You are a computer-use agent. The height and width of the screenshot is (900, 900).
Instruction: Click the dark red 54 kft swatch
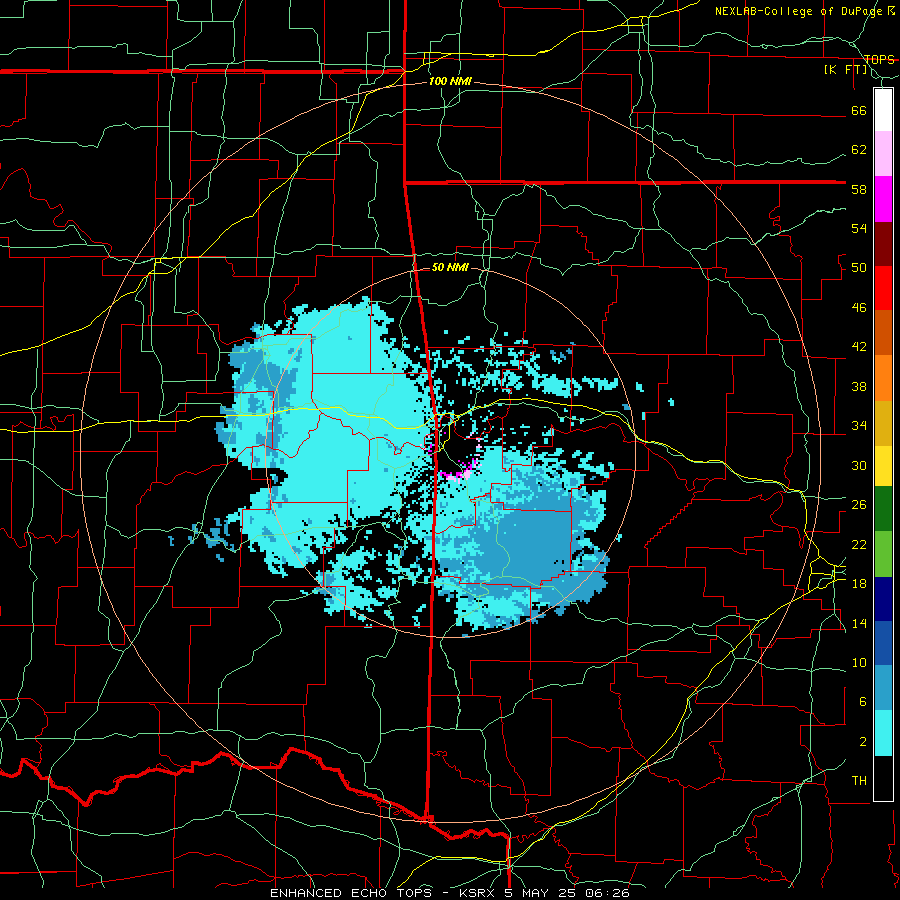[883, 243]
